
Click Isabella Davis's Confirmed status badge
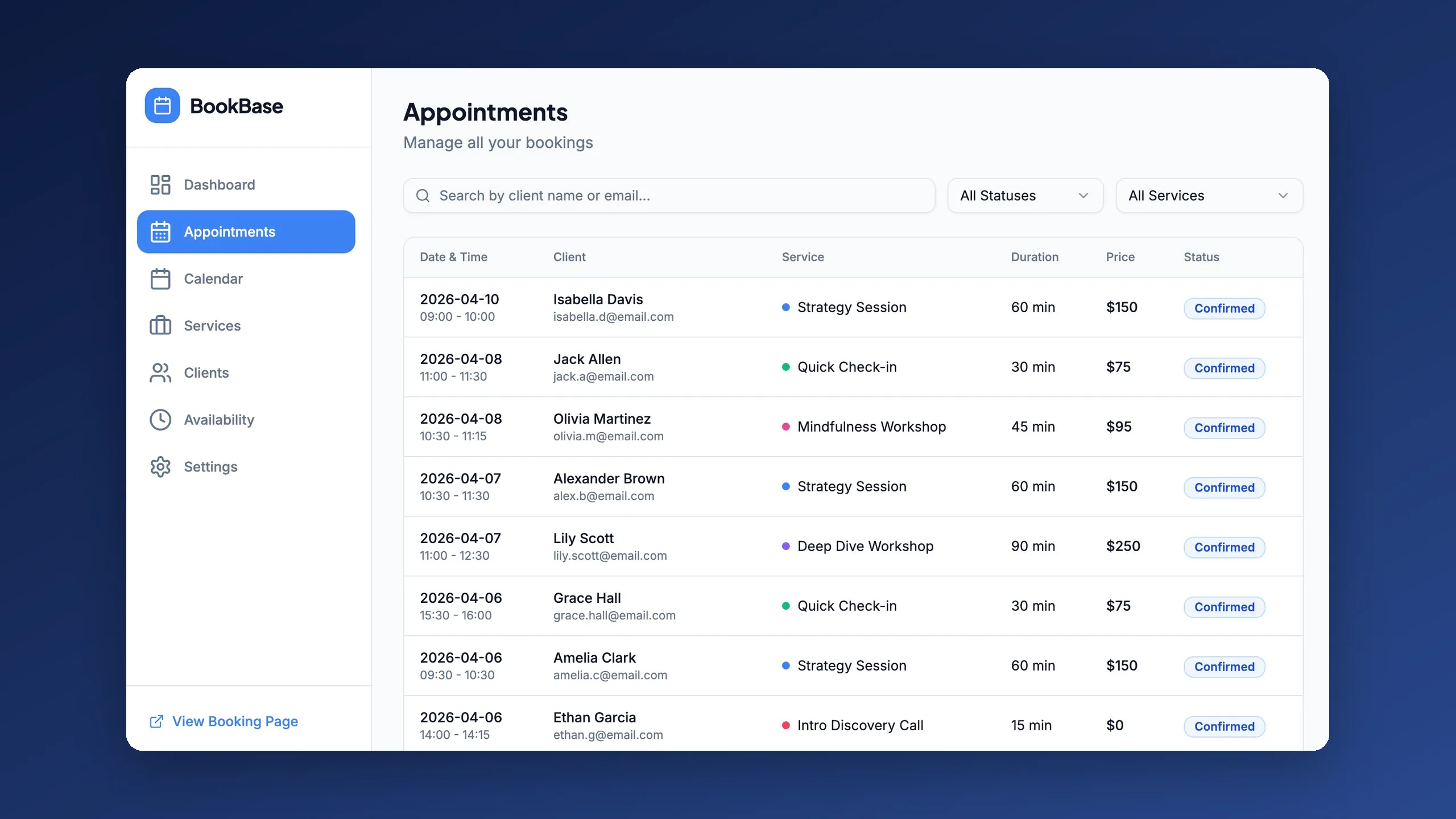[x=1224, y=308]
